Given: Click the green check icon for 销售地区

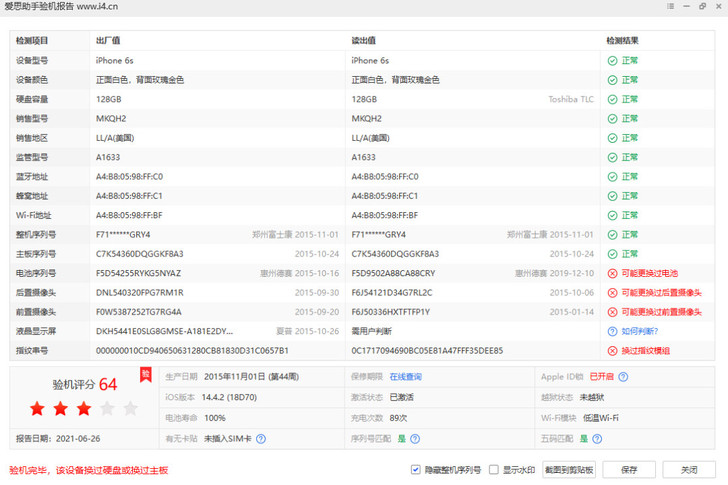Looking at the screenshot, I should pyautogui.click(x=612, y=138).
